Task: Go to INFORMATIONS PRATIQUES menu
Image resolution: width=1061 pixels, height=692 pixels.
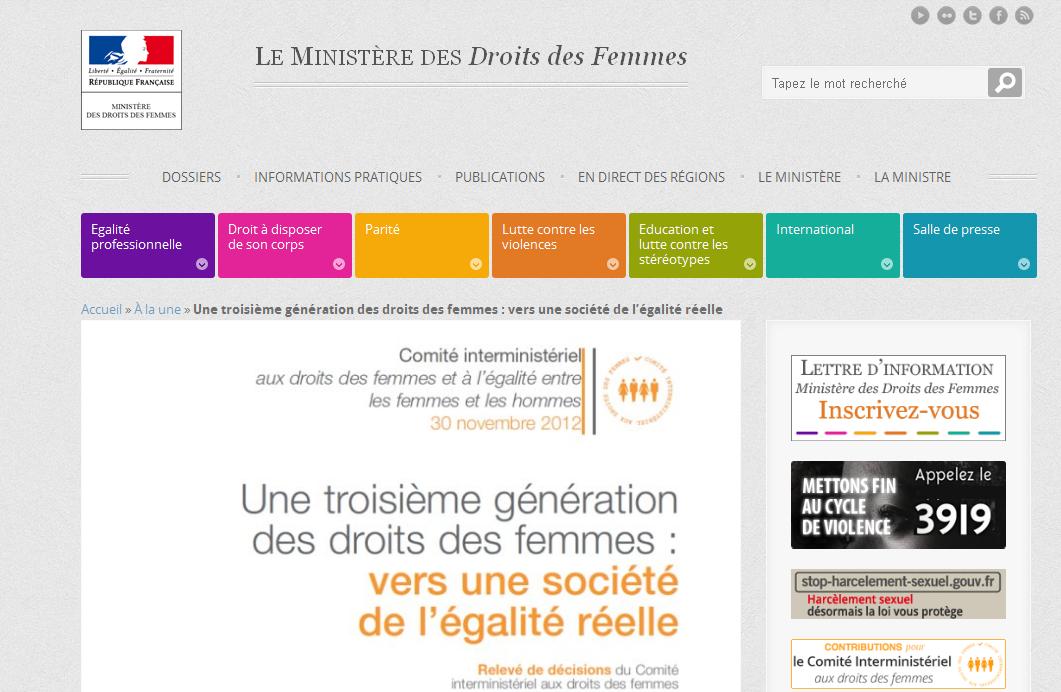Action: (x=338, y=177)
